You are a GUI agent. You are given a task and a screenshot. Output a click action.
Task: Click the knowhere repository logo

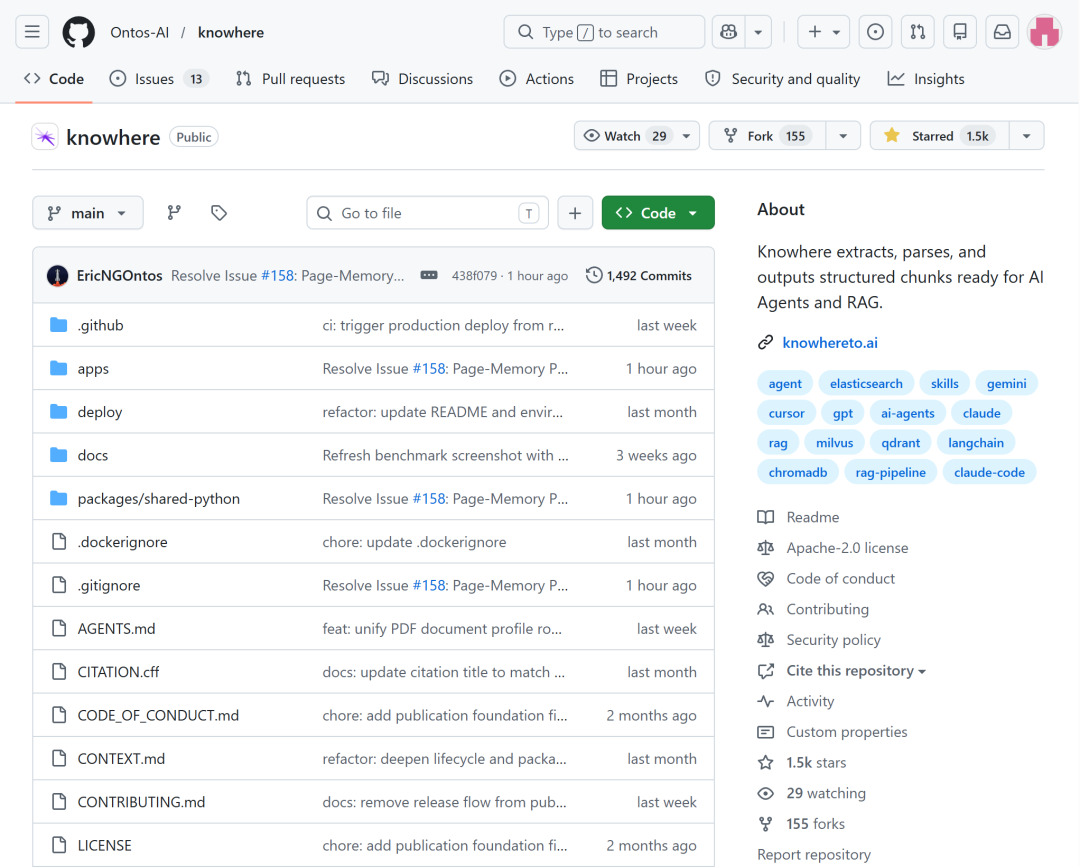pos(45,137)
